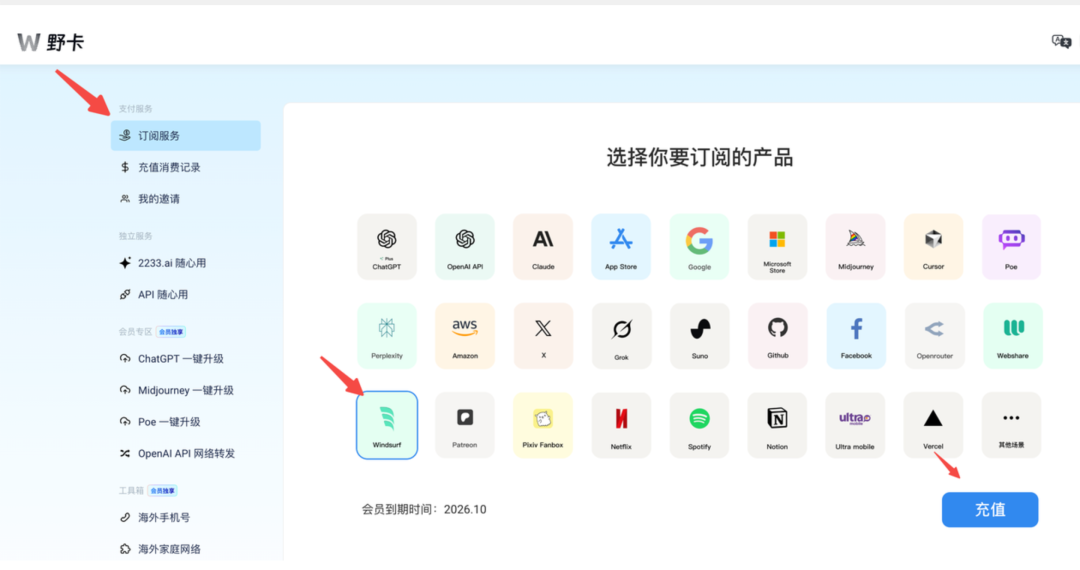Click 会员独享 badge beside 工具箱
Screen dimensions: 1080x570
click(x=163, y=491)
